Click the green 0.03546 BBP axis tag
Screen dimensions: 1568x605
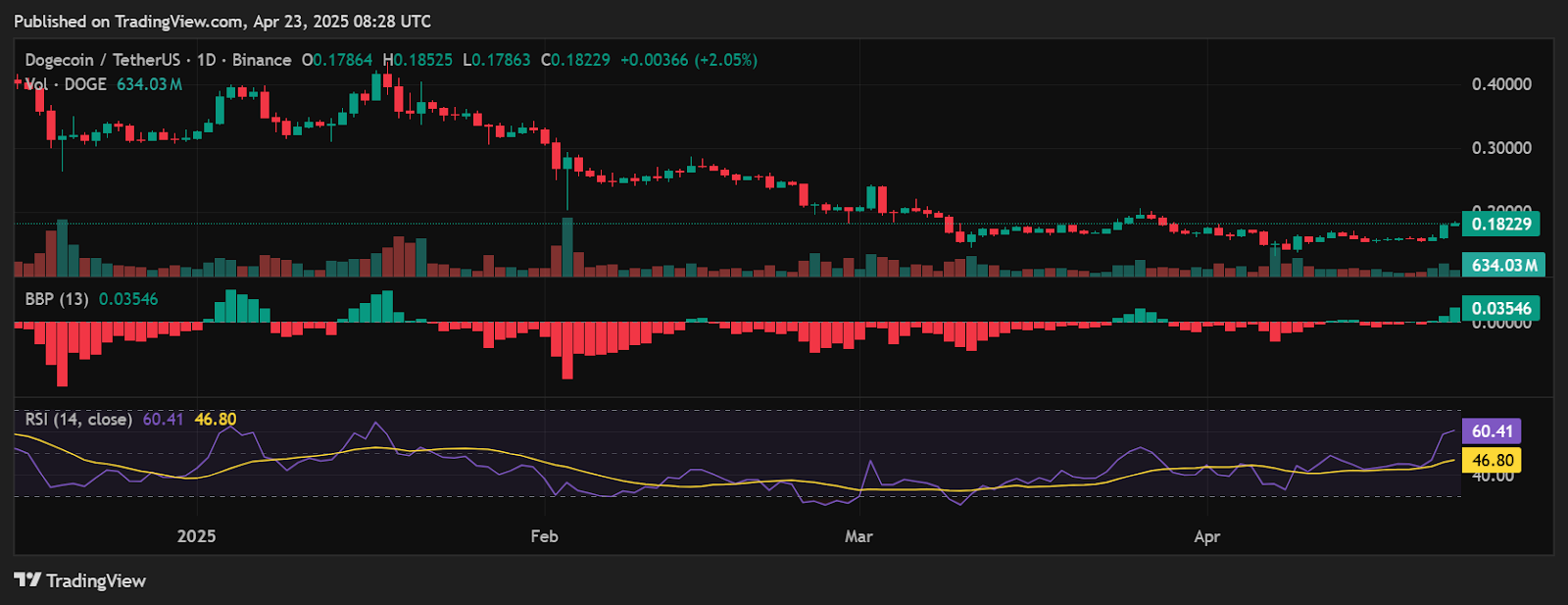coord(1500,308)
